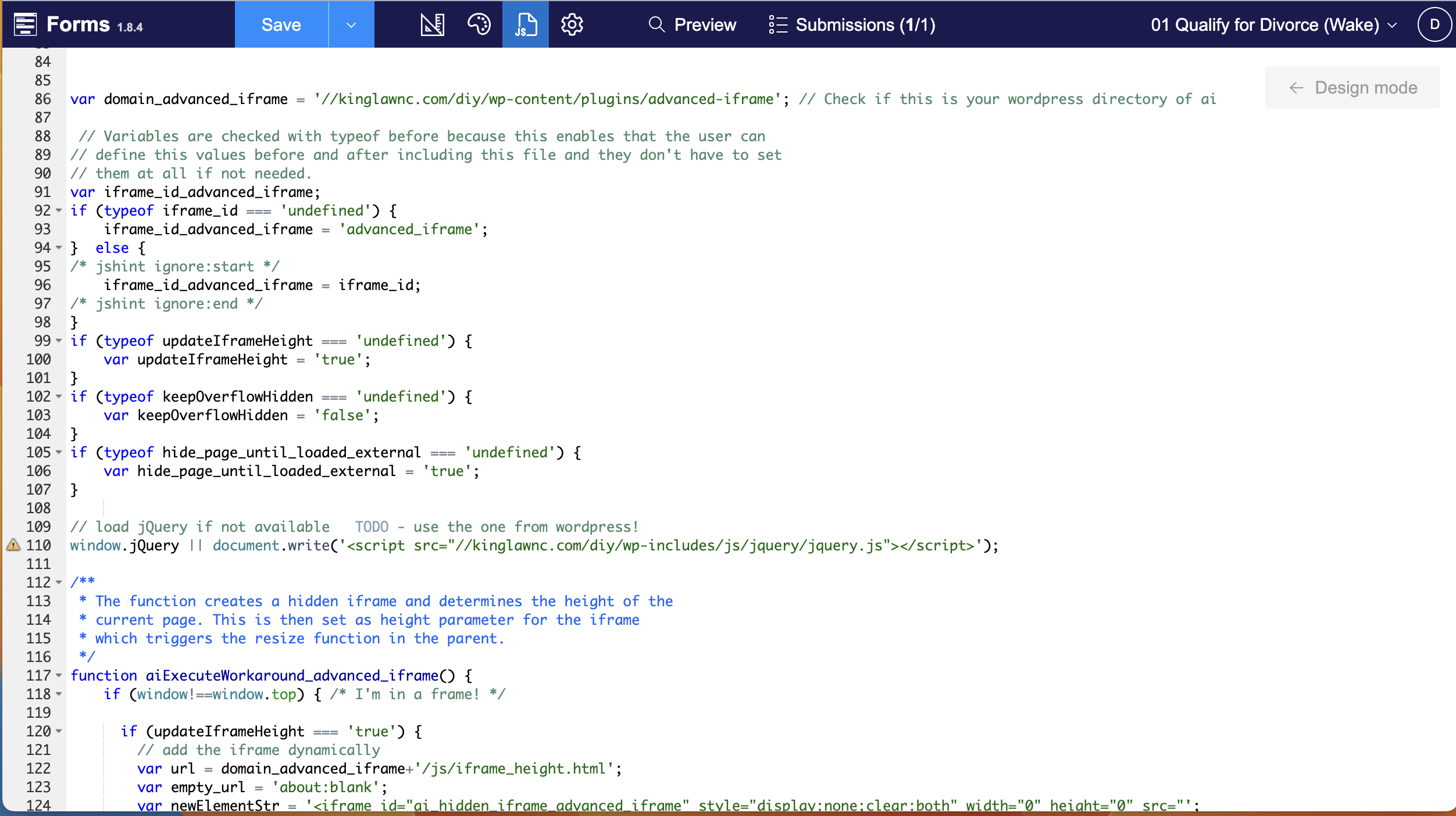Click updateIframeHeight on line 100

[212, 359]
